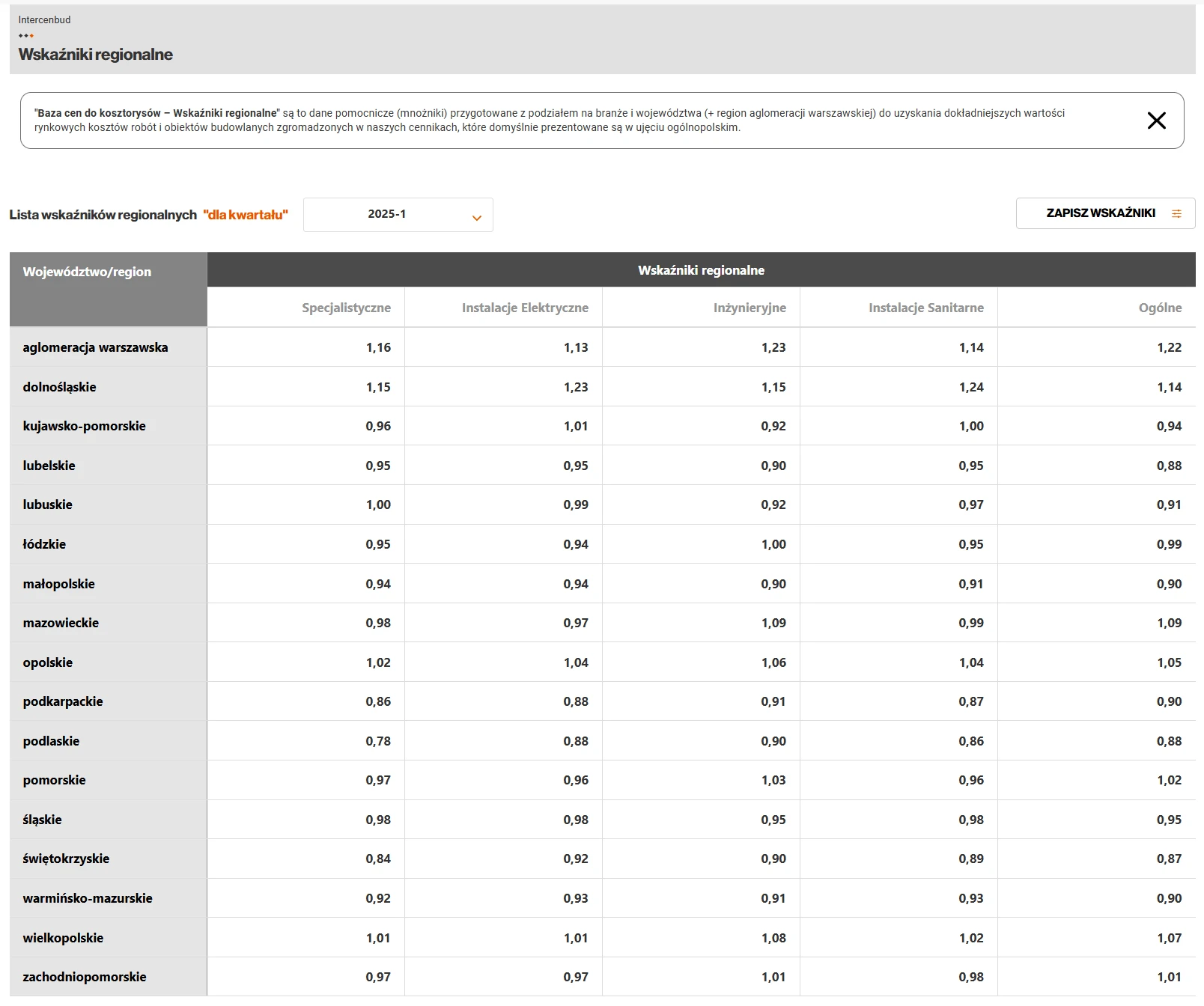Click świętokrzyskie Specjalistyczne value 0,84
Image resolution: width=1204 pixels, height=1006 pixels.
coord(378,859)
